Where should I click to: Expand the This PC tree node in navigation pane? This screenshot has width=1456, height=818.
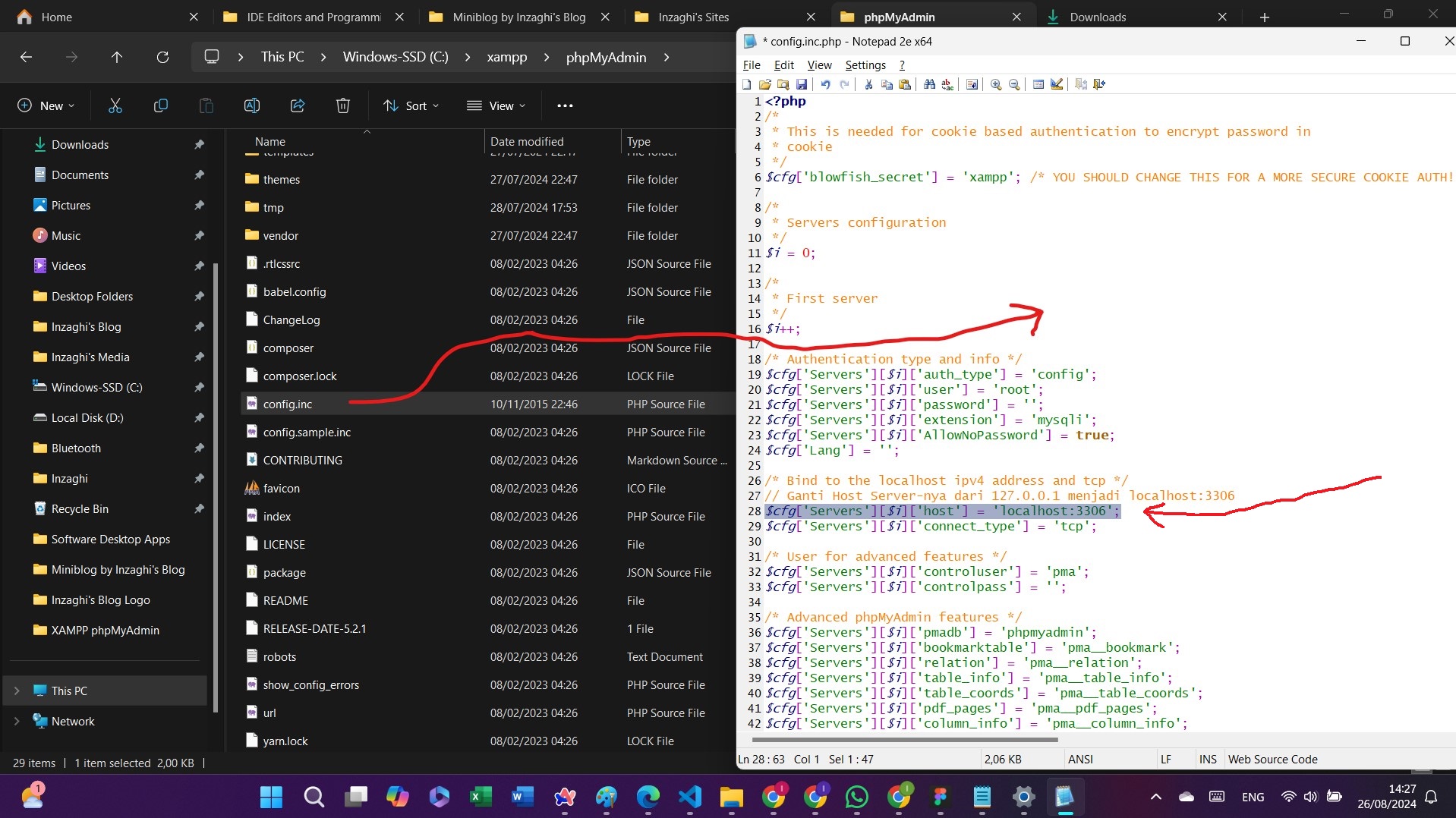coord(17,691)
